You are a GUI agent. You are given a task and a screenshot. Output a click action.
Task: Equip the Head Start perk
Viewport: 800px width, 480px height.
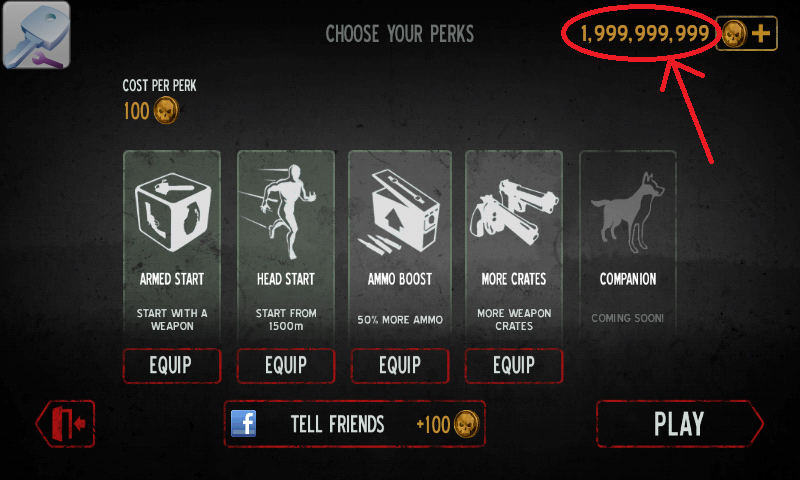[286, 365]
